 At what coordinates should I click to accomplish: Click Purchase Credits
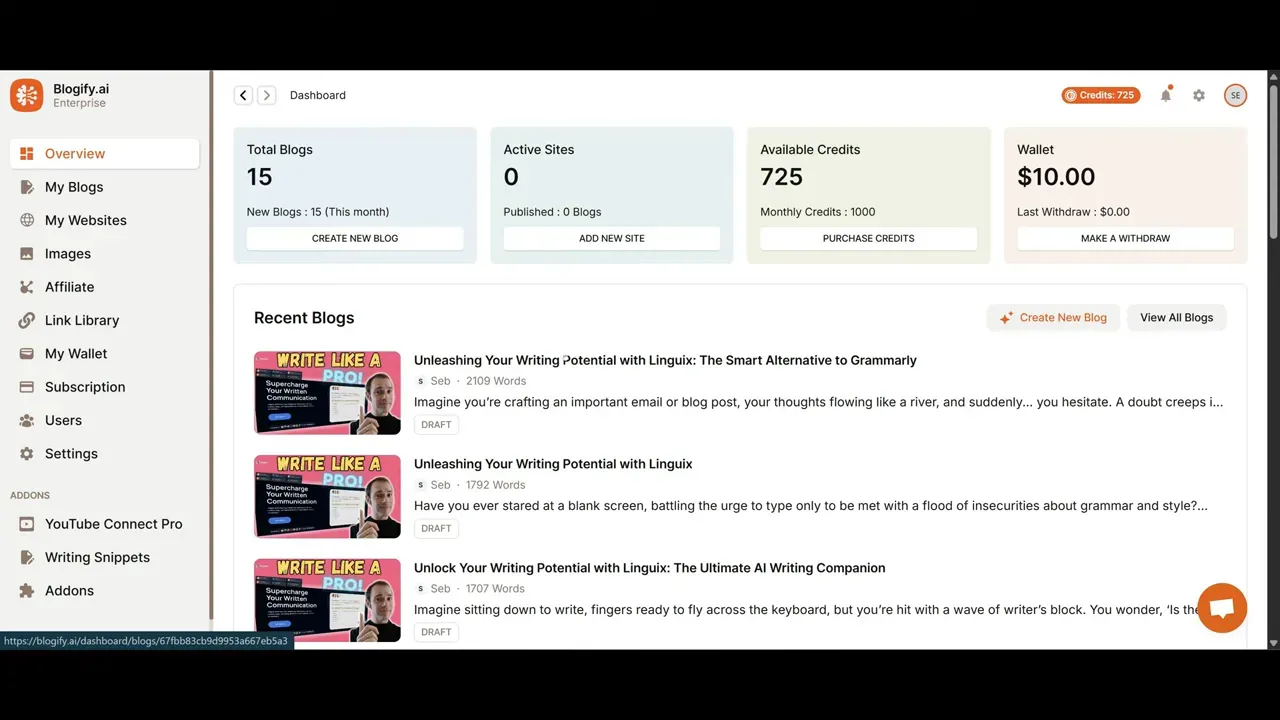[x=868, y=238]
